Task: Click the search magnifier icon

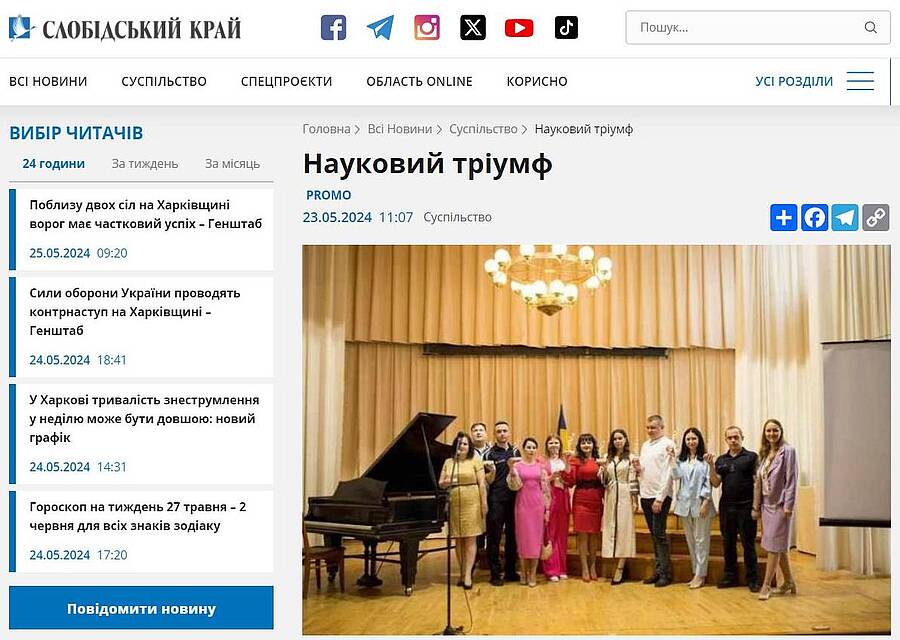Action: [x=870, y=28]
